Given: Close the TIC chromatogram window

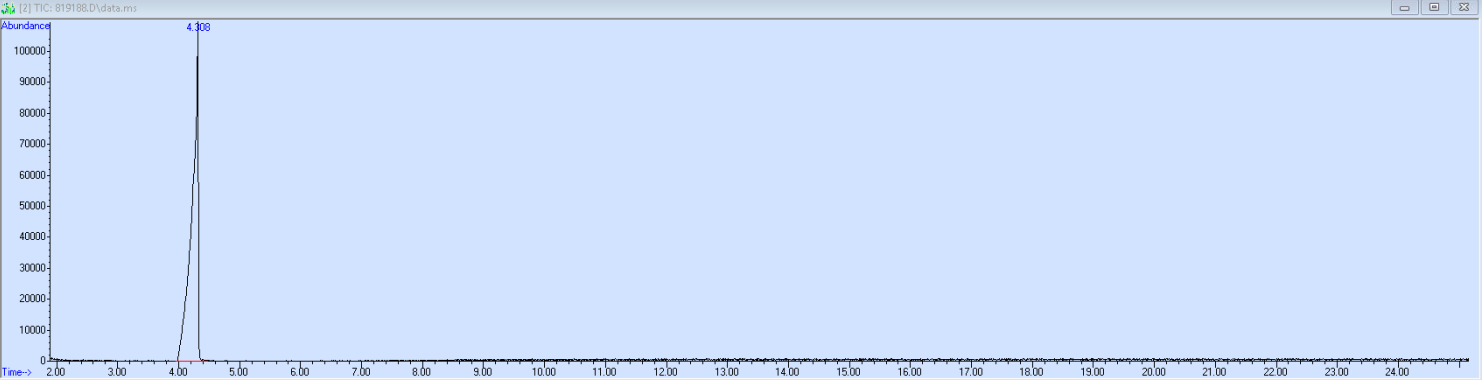Looking at the screenshot, I should click(1463, 7).
